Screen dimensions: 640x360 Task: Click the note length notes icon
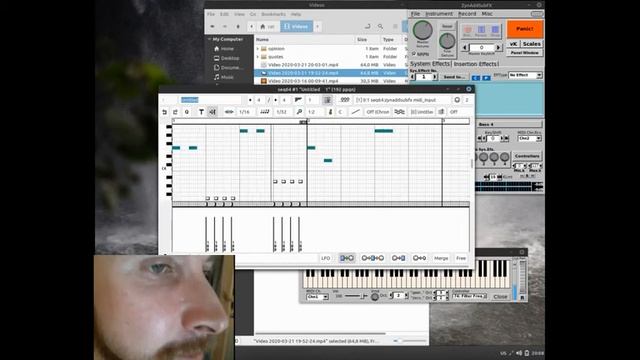pyautogui.click(x=264, y=112)
